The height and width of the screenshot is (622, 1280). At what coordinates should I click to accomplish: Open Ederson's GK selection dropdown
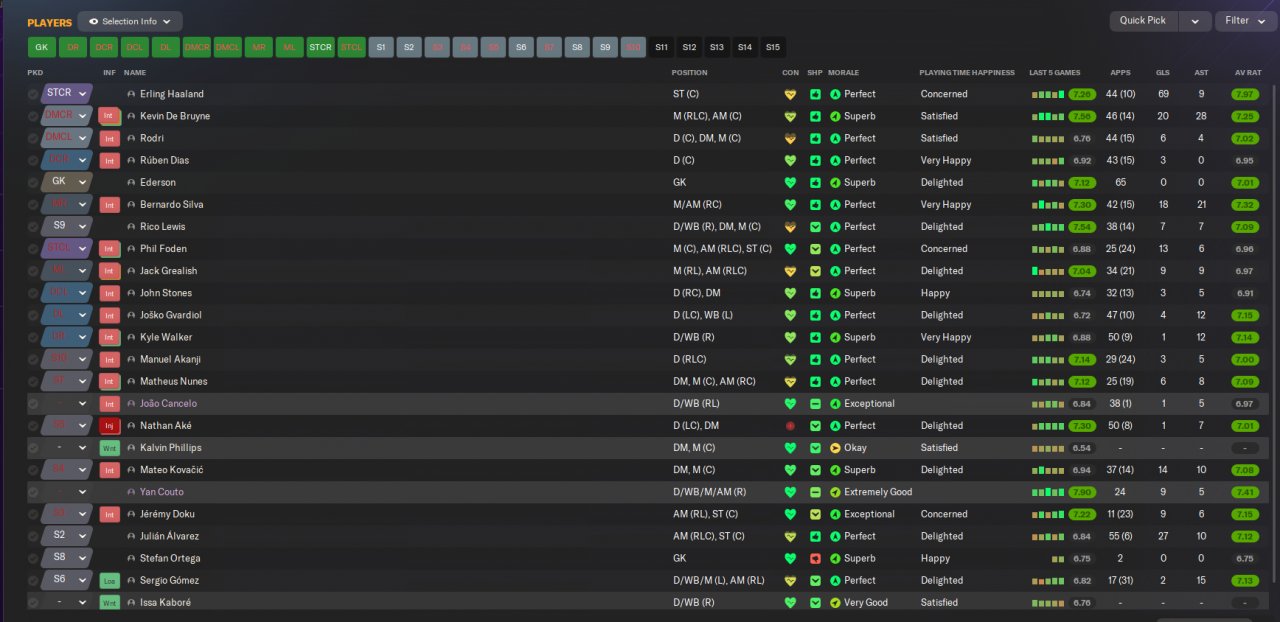pyautogui.click(x=66, y=182)
